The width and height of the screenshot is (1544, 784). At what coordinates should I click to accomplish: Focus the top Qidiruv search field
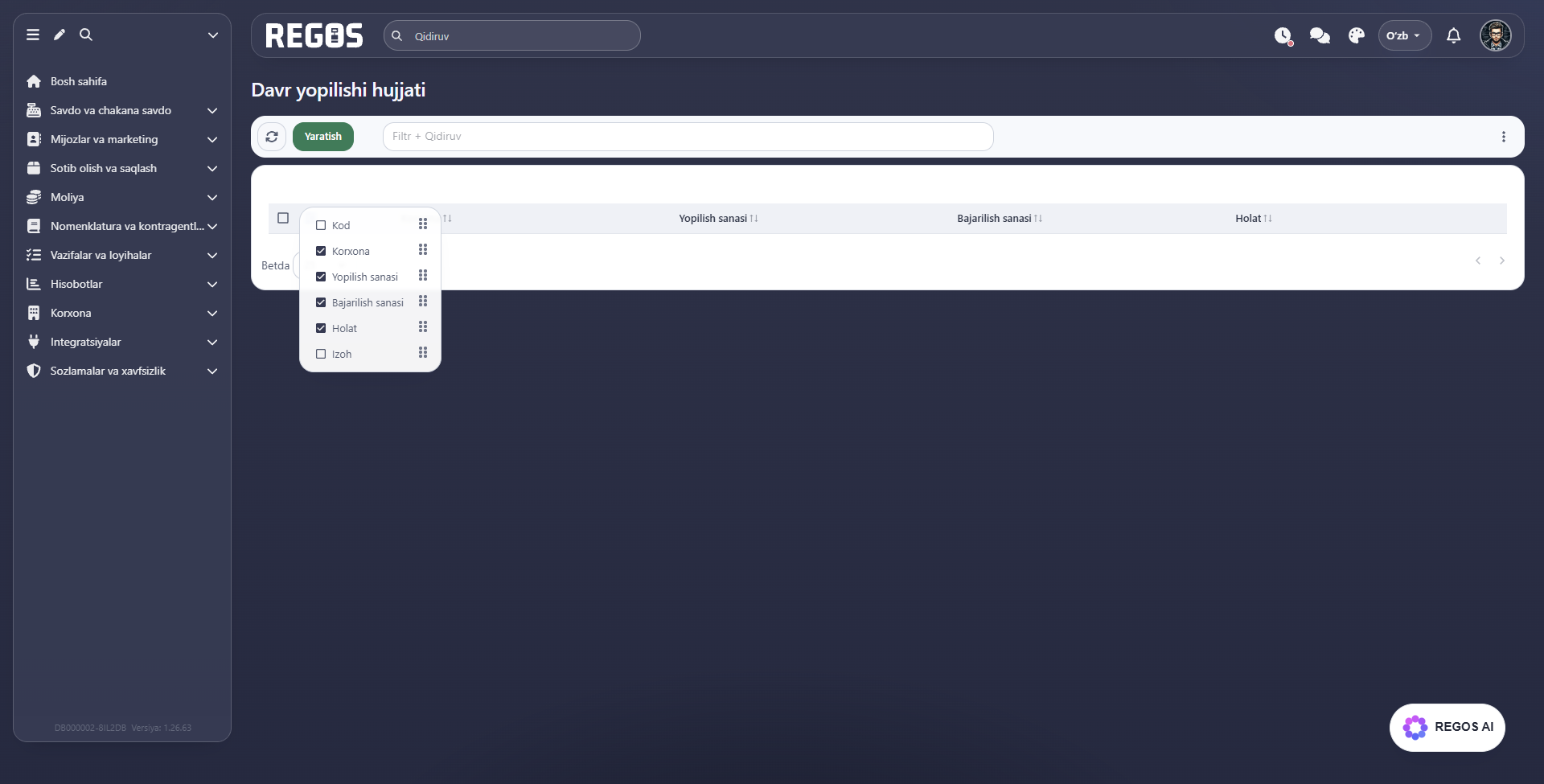click(512, 35)
